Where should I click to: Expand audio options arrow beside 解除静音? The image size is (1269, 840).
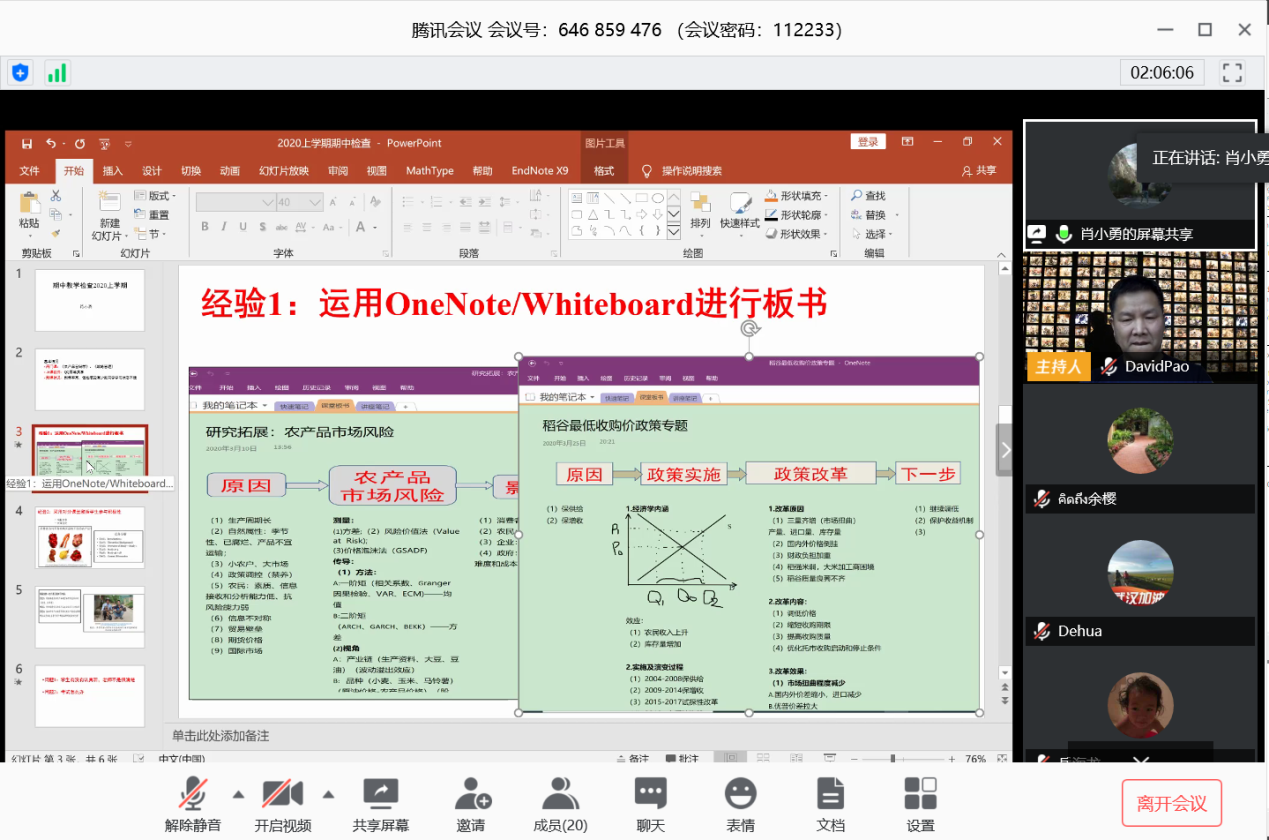(x=238, y=795)
